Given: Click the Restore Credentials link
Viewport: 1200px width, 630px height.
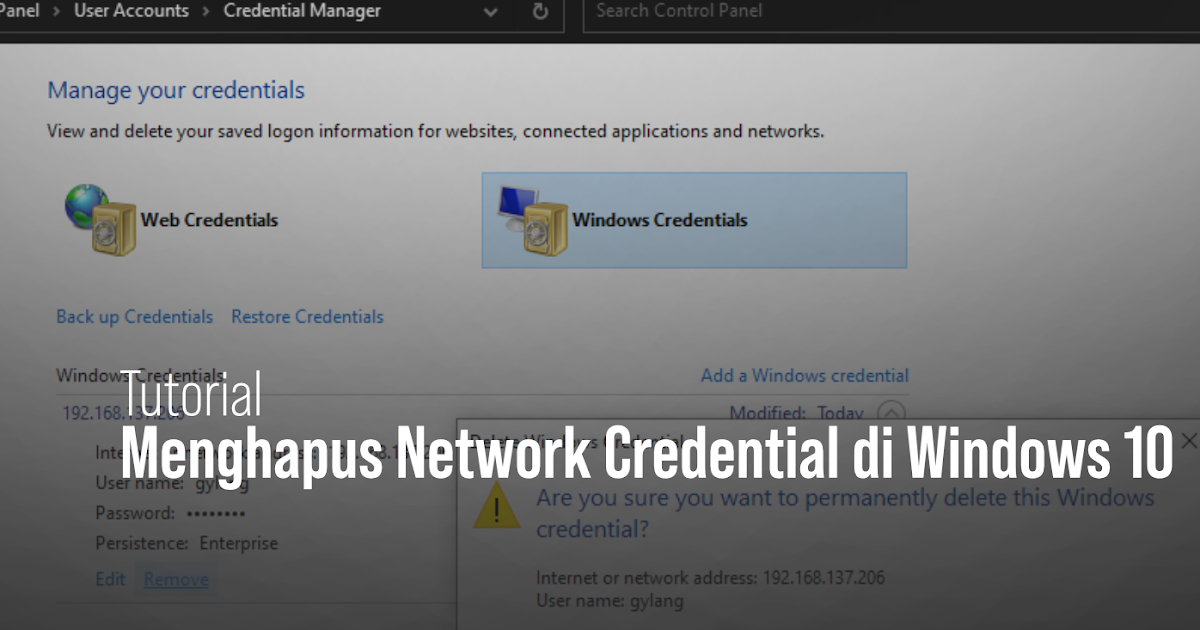Looking at the screenshot, I should click(x=307, y=316).
